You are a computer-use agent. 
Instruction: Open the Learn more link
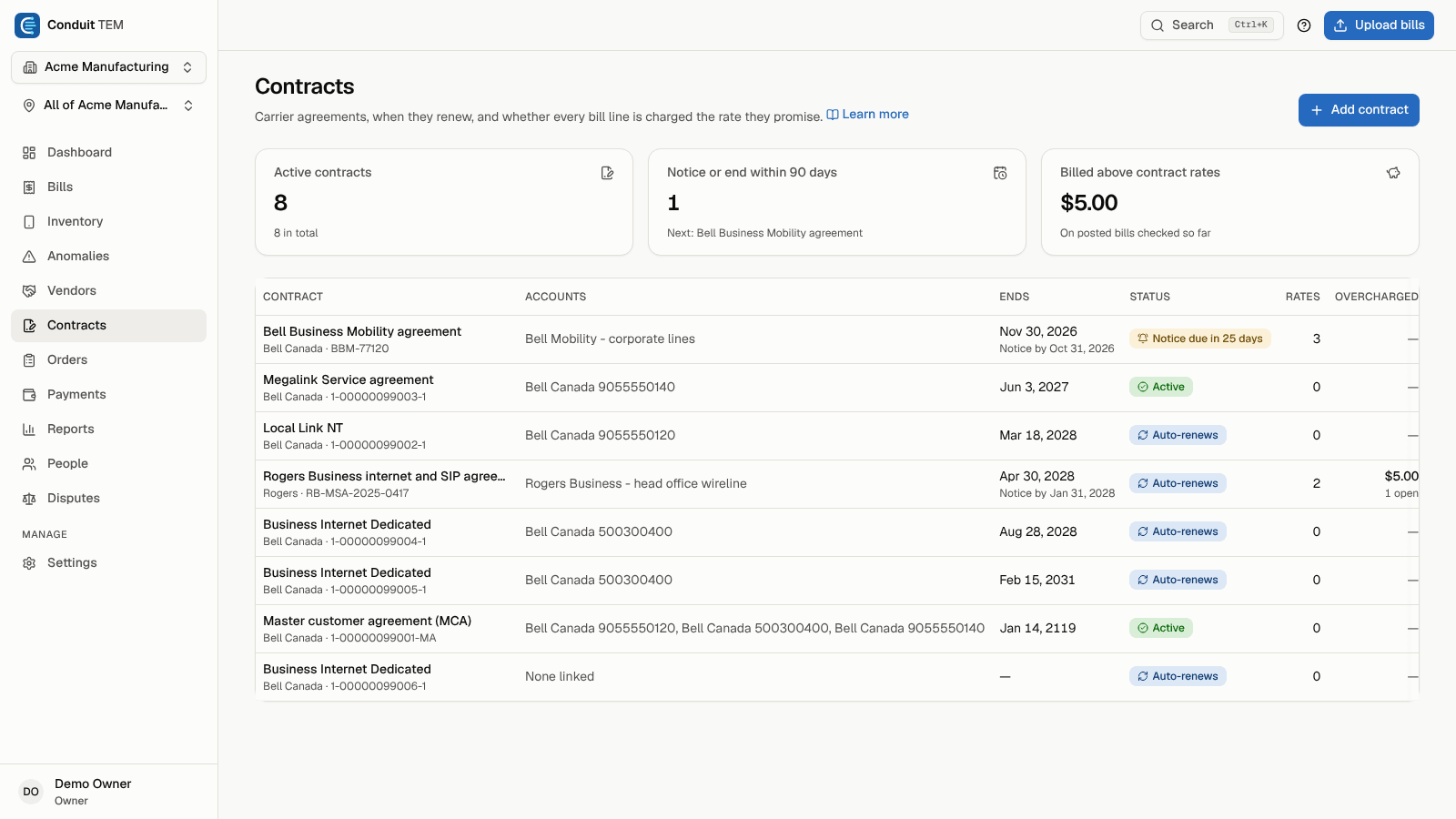[867, 115]
